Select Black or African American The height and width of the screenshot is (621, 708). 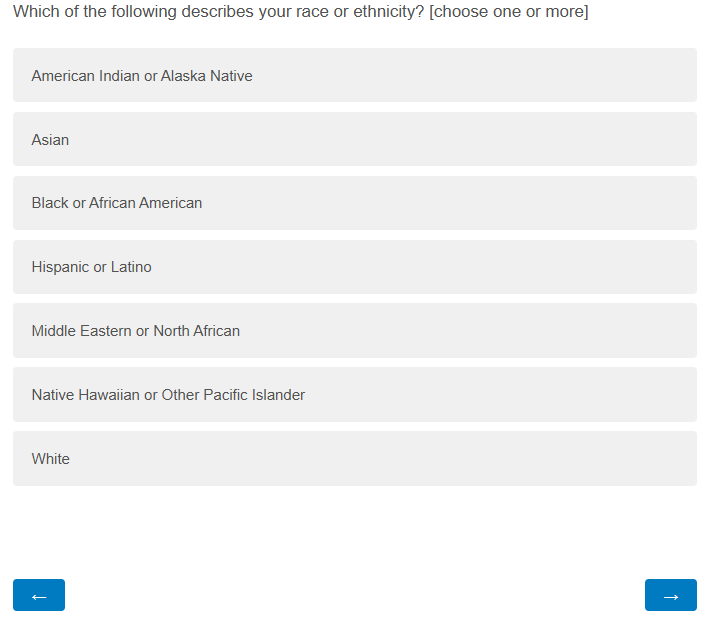[354, 203]
